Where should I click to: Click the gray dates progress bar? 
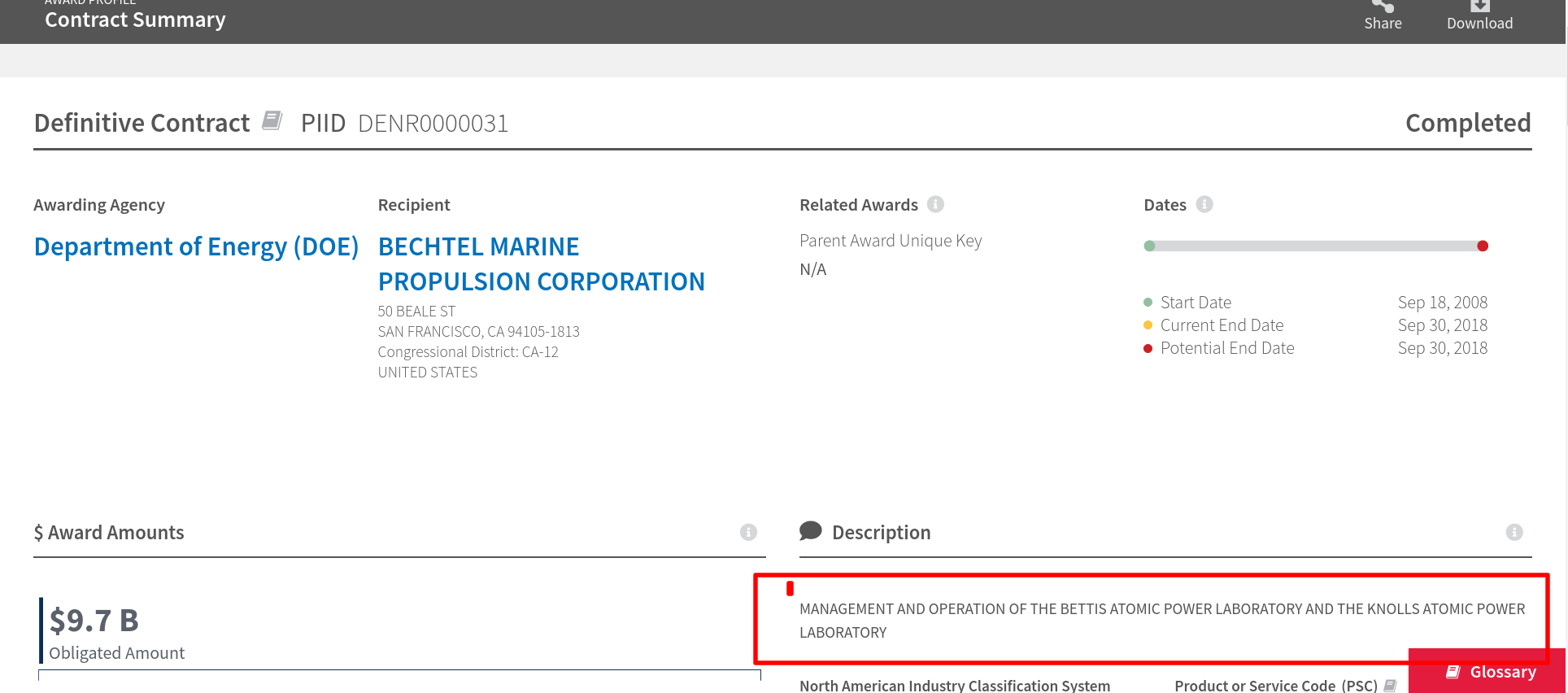pyautogui.click(x=1315, y=246)
